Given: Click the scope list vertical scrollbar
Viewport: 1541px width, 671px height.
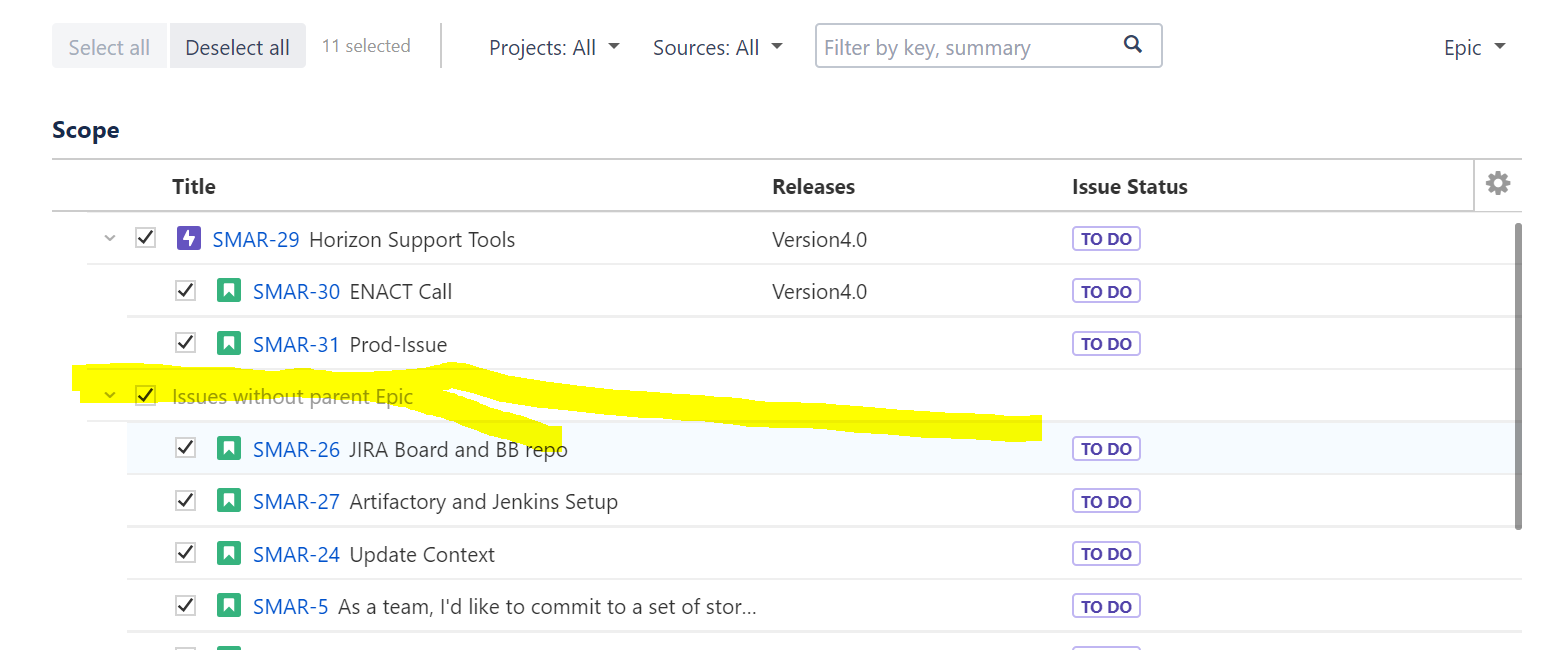Looking at the screenshot, I should (x=1518, y=375).
